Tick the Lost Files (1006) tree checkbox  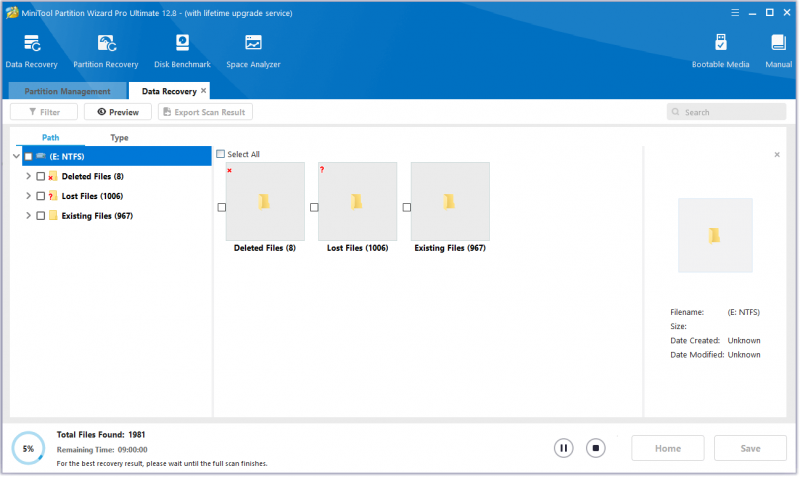tap(40, 196)
